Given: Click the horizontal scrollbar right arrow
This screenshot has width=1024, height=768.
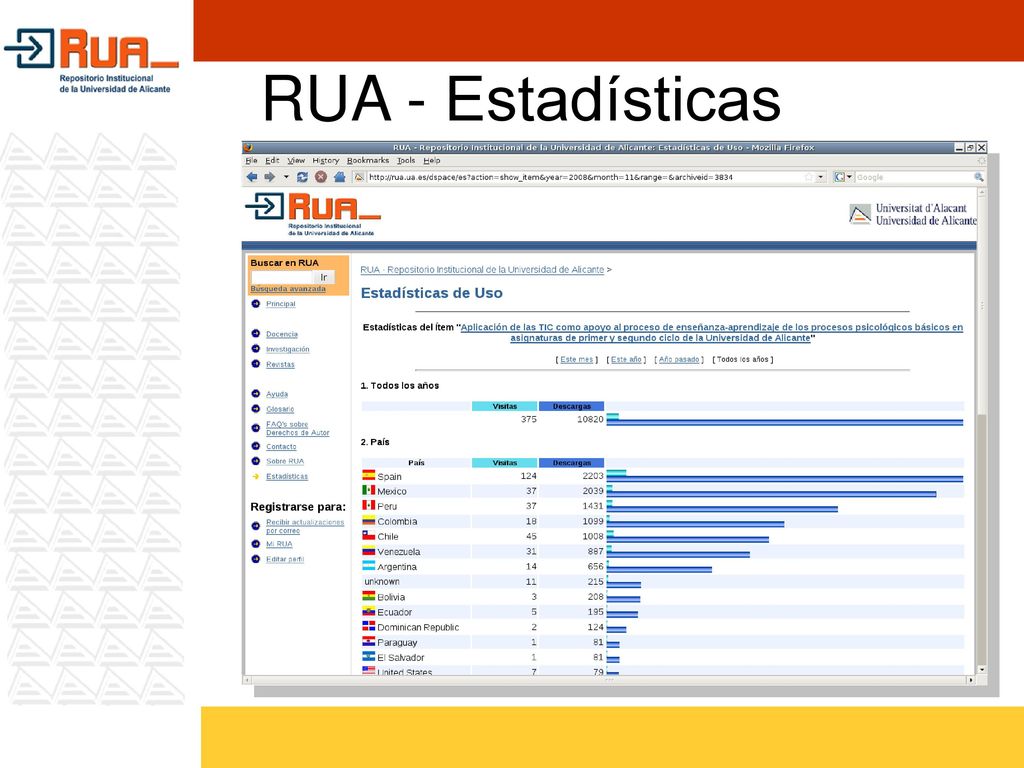Looking at the screenshot, I should (x=970, y=680).
